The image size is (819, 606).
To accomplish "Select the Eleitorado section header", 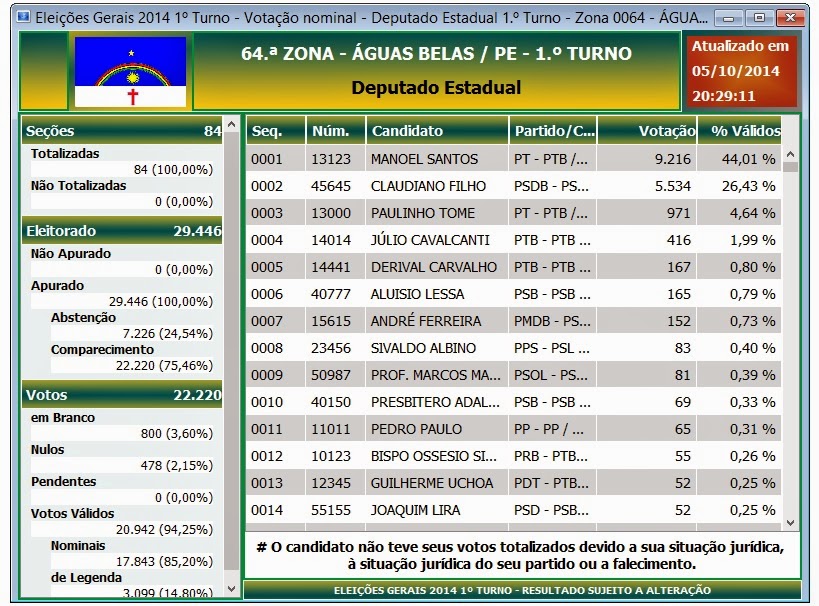I will point(122,230).
